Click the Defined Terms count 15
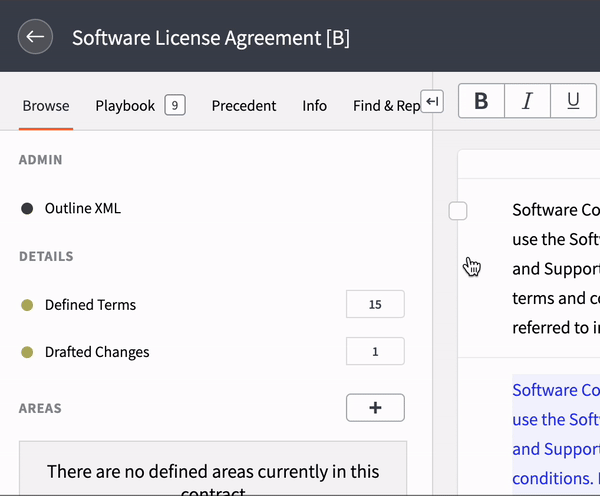The height and width of the screenshot is (496, 600). (375, 304)
